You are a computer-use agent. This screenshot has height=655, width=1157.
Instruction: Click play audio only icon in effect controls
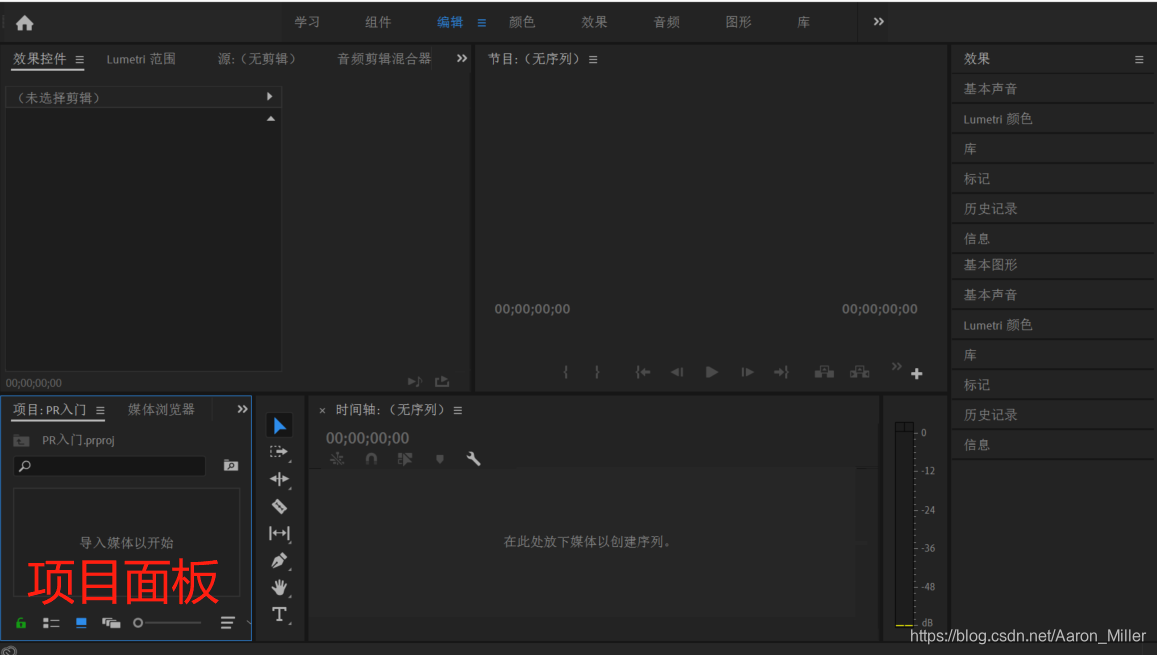pos(415,381)
